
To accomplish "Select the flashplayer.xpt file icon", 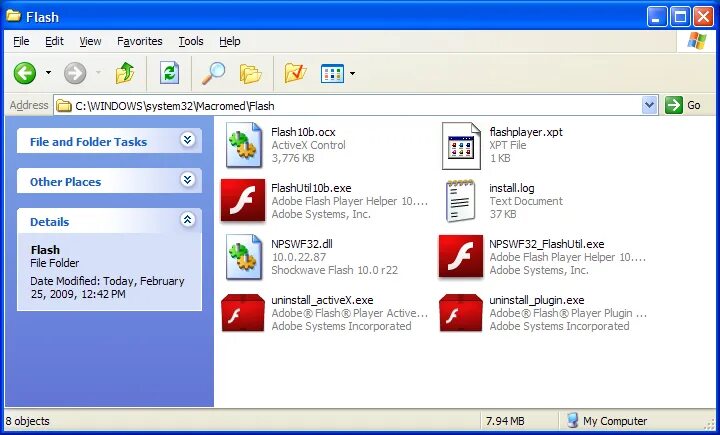I will coord(461,146).
